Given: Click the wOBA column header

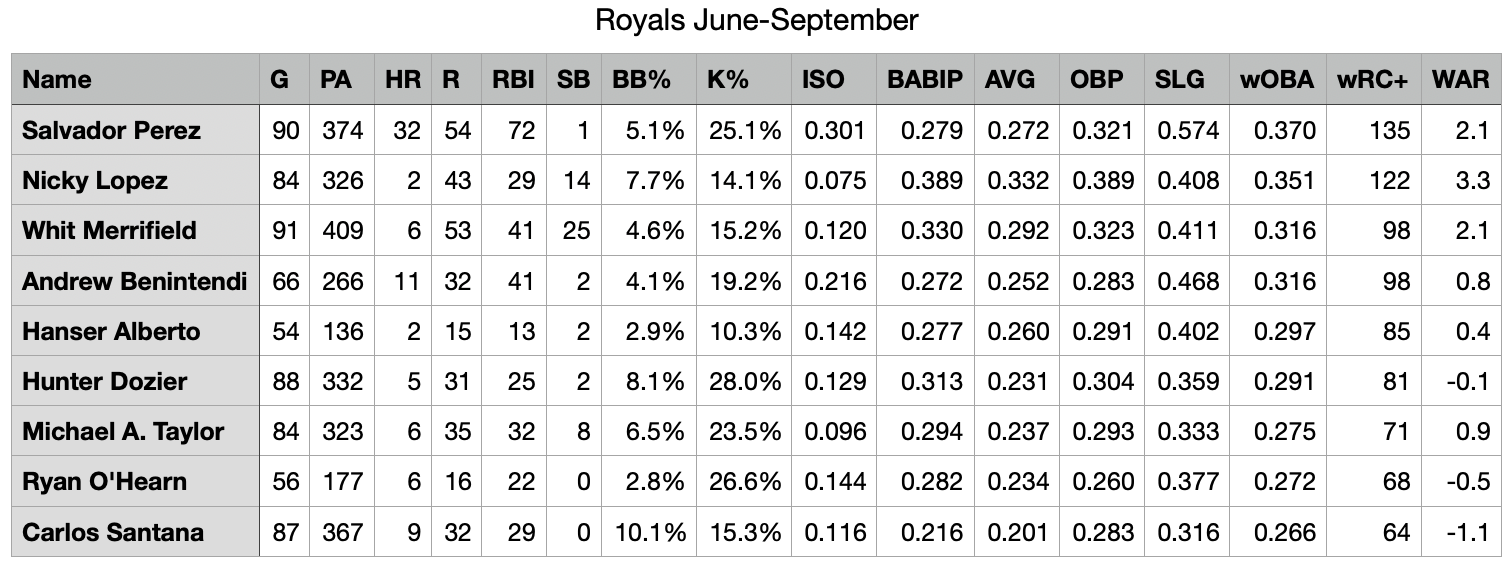Looking at the screenshot, I should tap(1277, 80).
